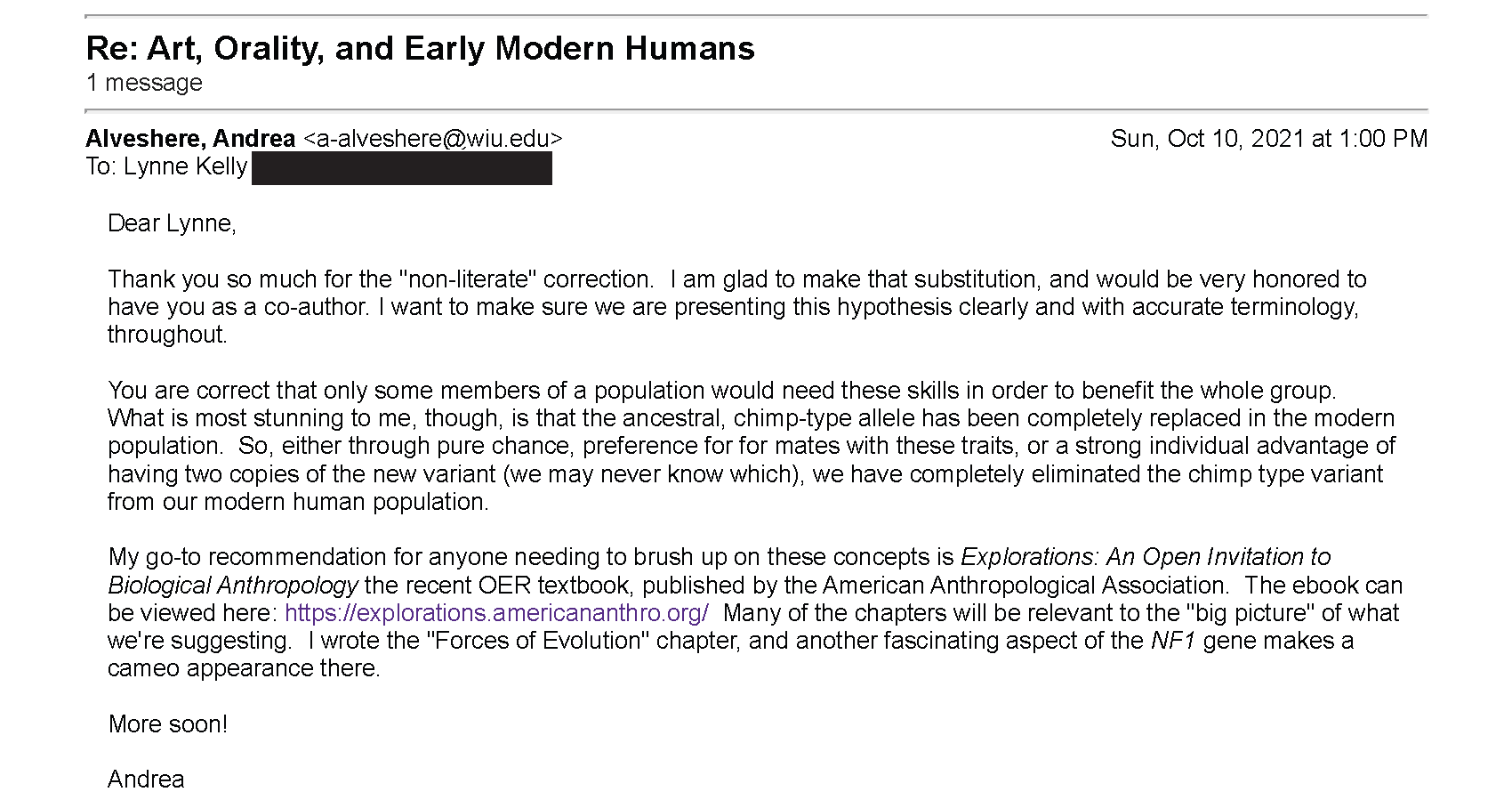
Task: Click the italic 'Biological Anthropology' text
Action: click(233, 586)
